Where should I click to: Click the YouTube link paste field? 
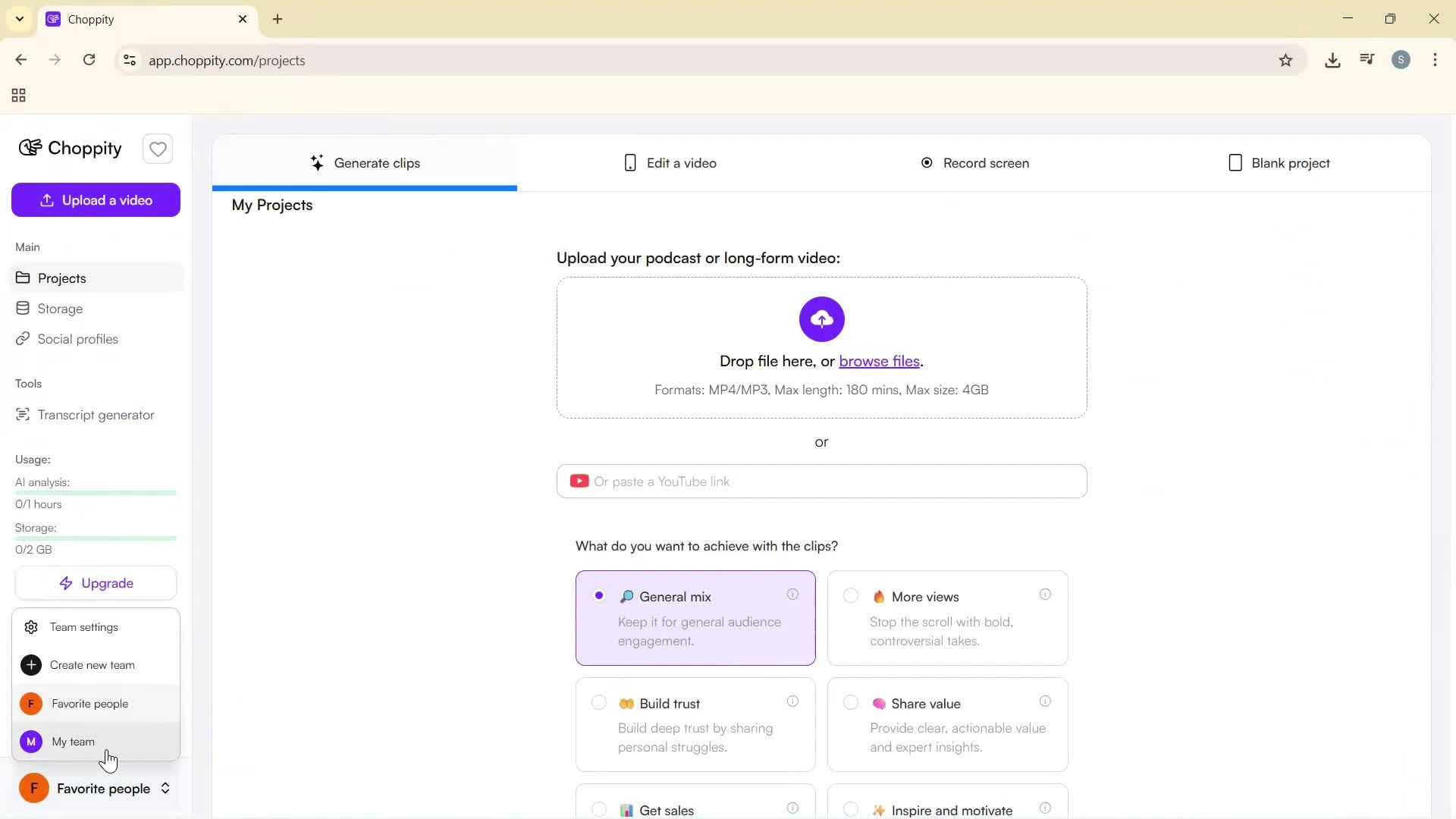[x=821, y=481]
